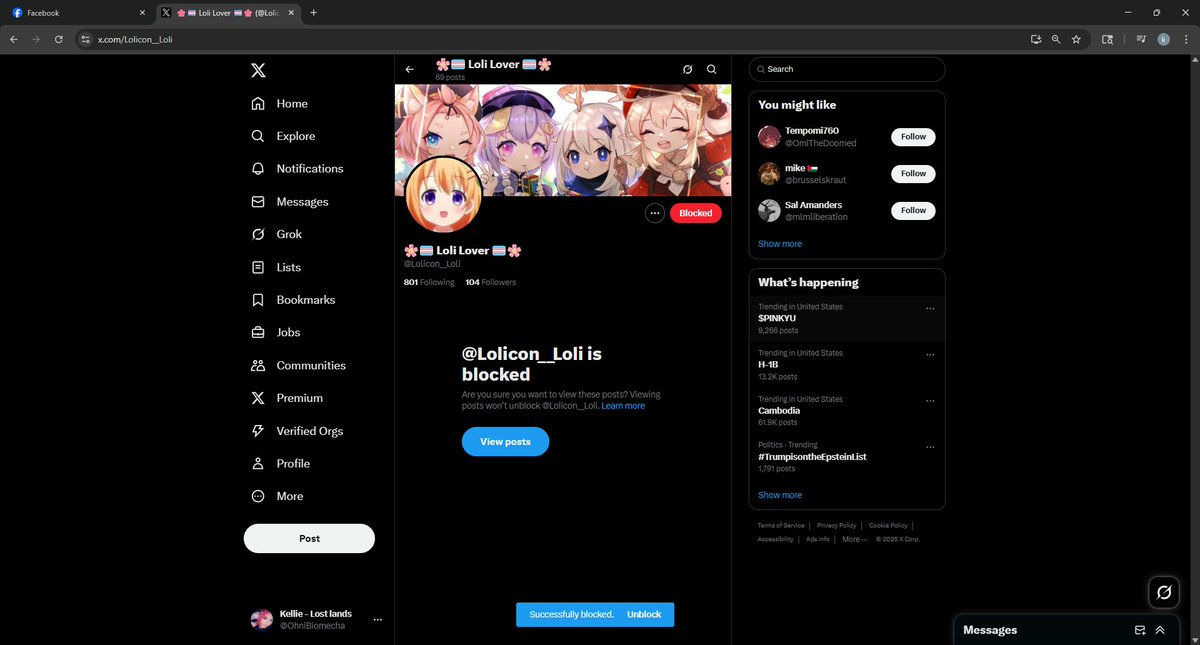Reload the page
Screen dimensions: 1200x645
(59, 39)
